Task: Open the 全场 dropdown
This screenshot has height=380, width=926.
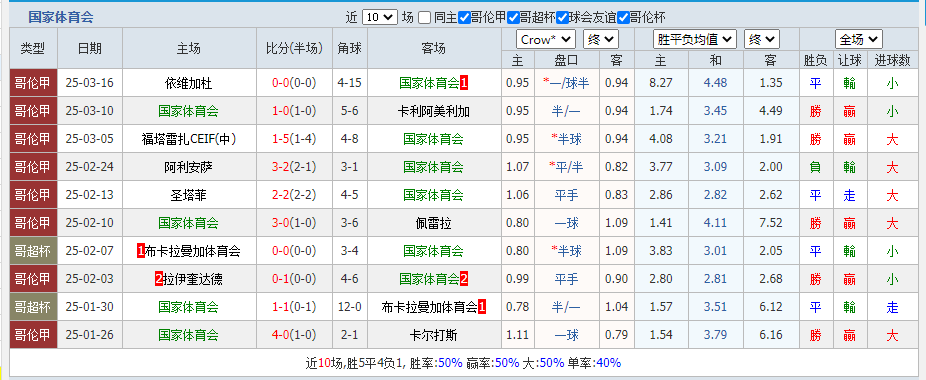Action: [859, 40]
